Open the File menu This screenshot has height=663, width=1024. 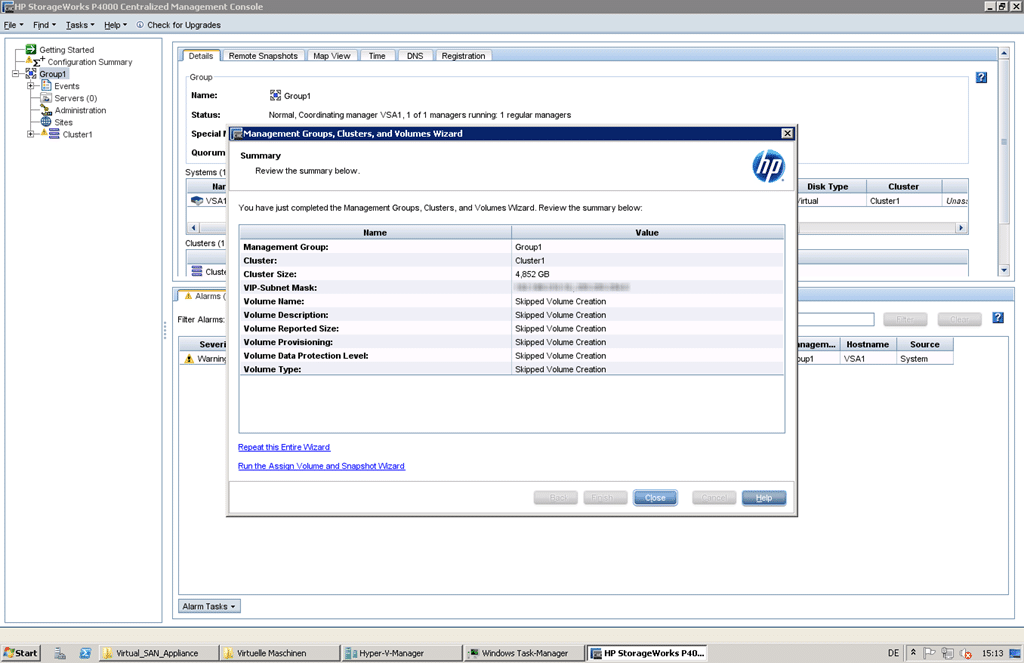click(x=13, y=25)
